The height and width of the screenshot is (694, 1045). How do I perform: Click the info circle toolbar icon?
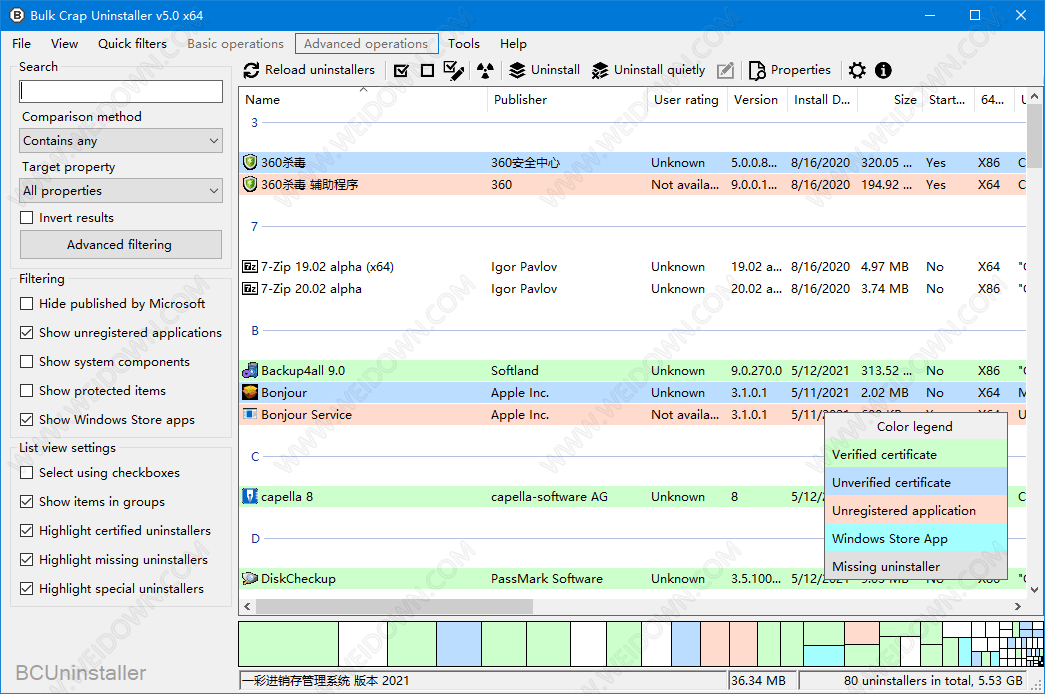pyautogui.click(x=883, y=70)
